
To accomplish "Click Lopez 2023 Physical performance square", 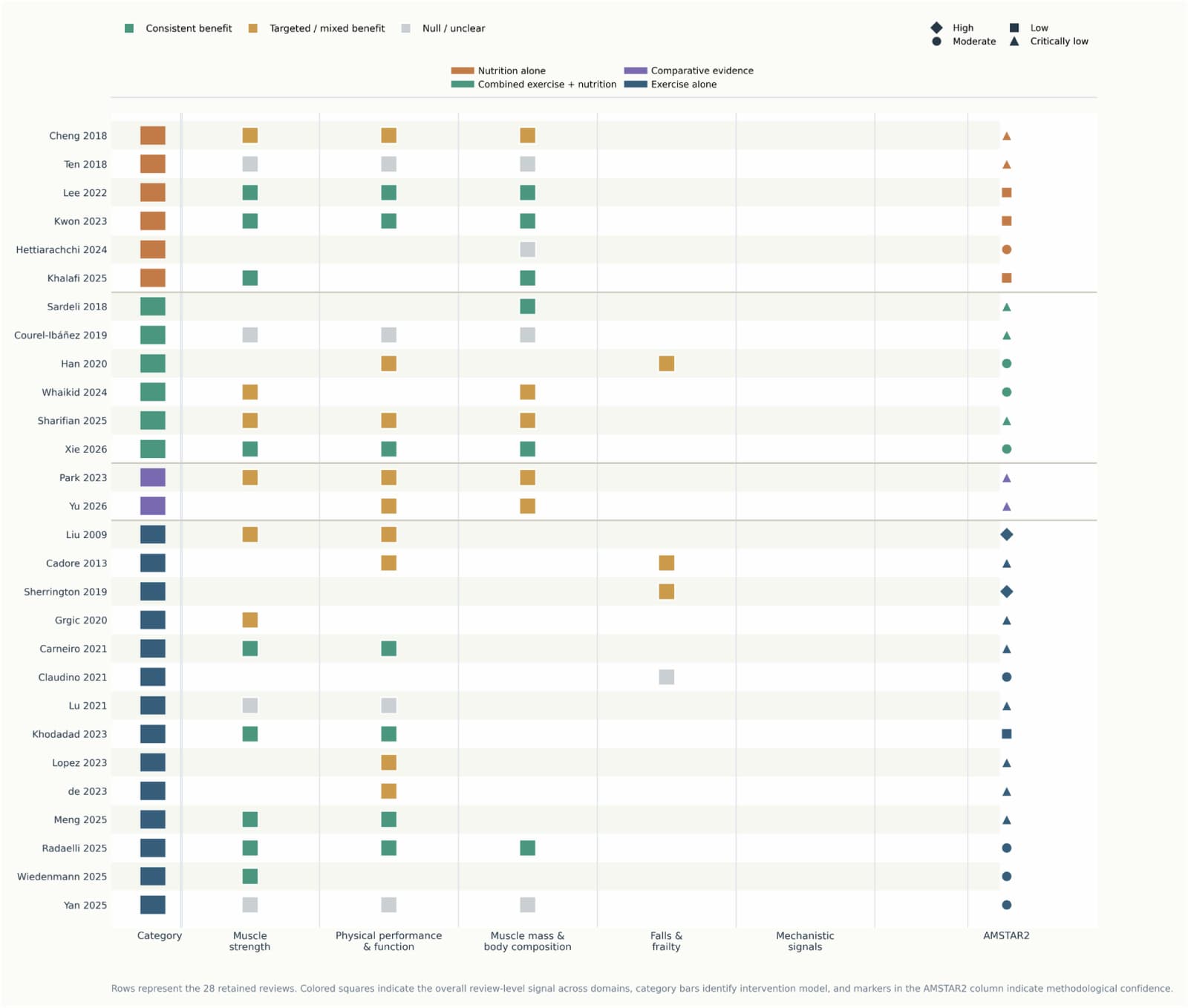I will point(389,762).
